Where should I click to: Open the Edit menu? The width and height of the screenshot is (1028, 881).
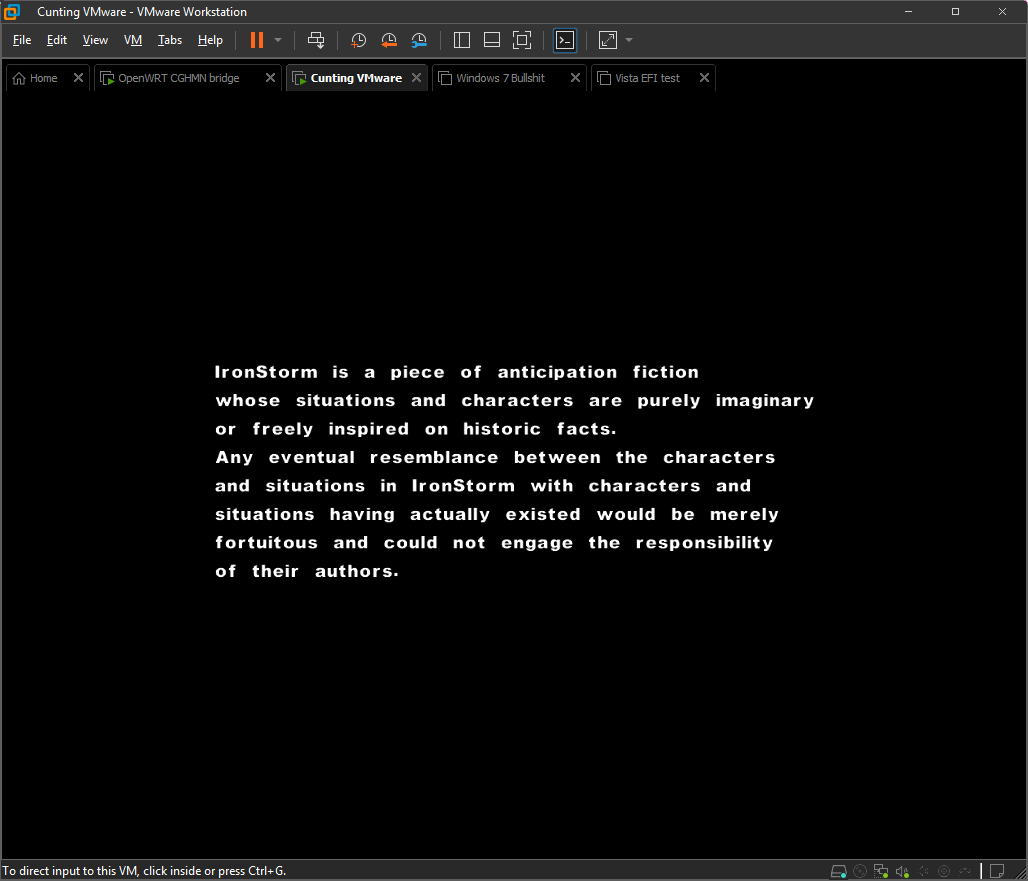[57, 40]
